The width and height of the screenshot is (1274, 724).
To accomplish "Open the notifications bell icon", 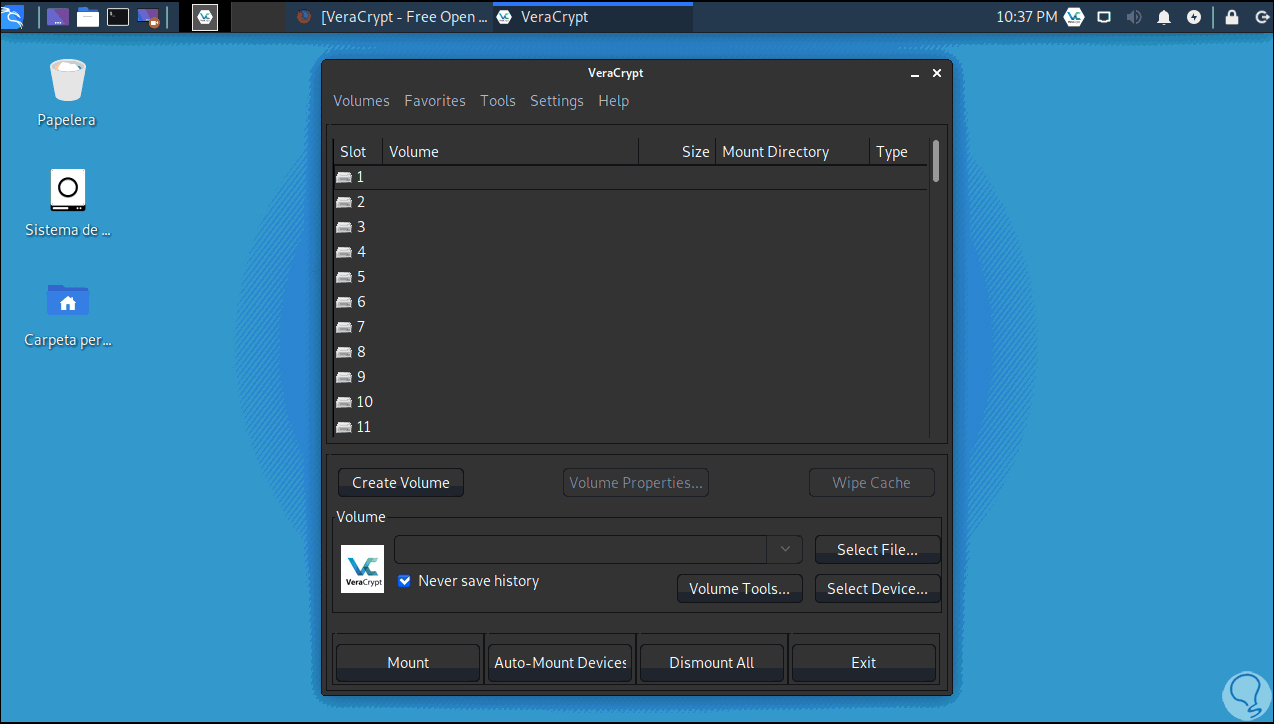I will pyautogui.click(x=1164, y=17).
